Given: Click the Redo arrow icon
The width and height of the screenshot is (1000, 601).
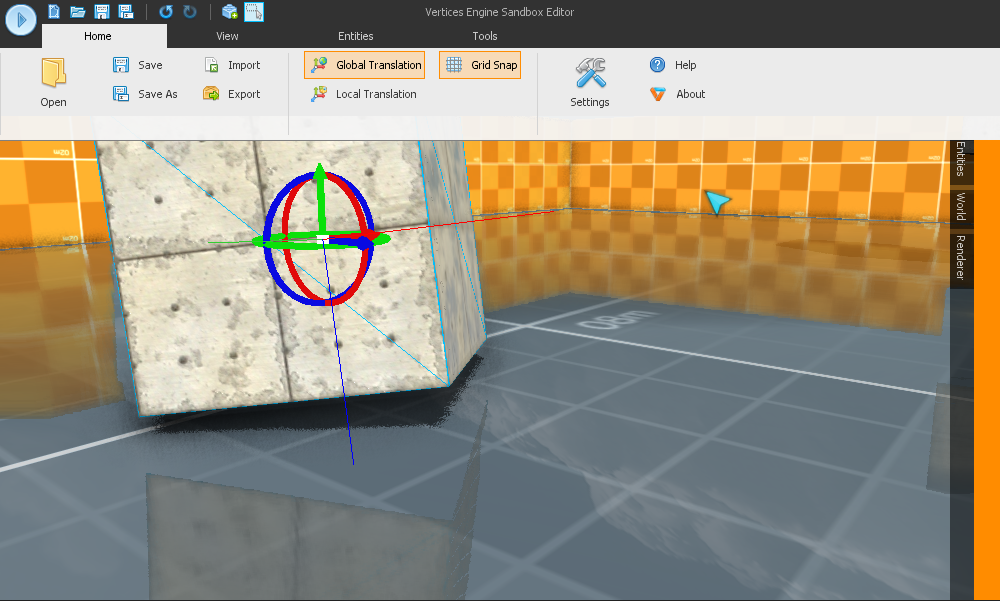Looking at the screenshot, I should tap(190, 12).
